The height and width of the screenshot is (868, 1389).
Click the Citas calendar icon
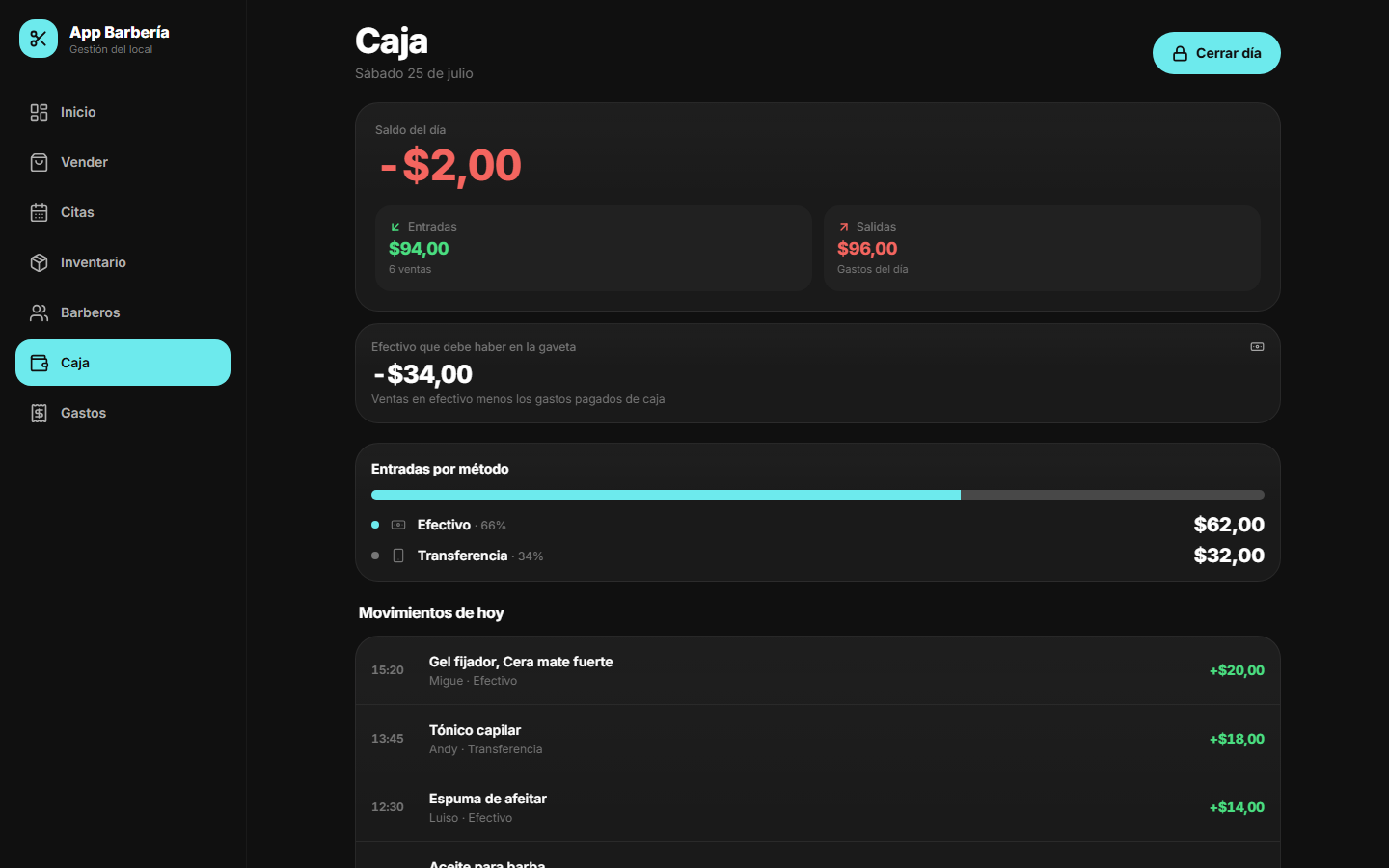[39, 212]
